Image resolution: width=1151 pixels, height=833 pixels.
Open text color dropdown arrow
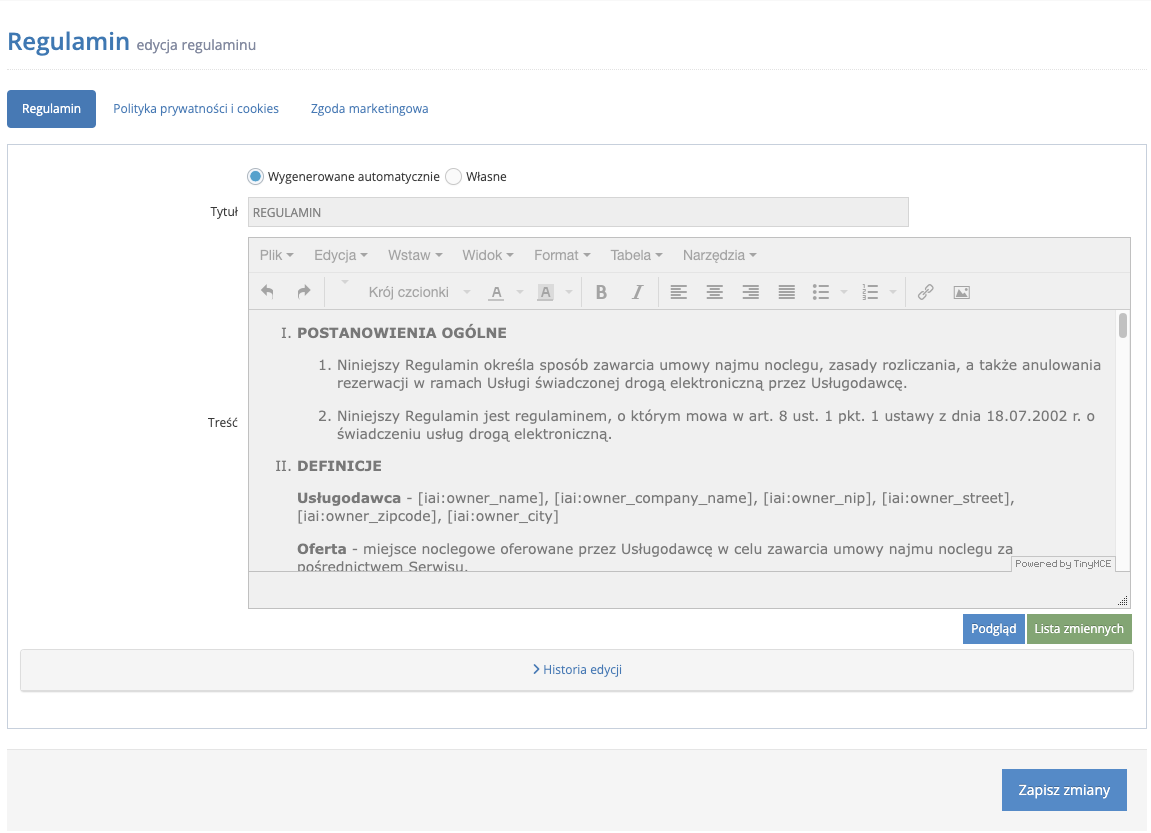[x=520, y=292]
